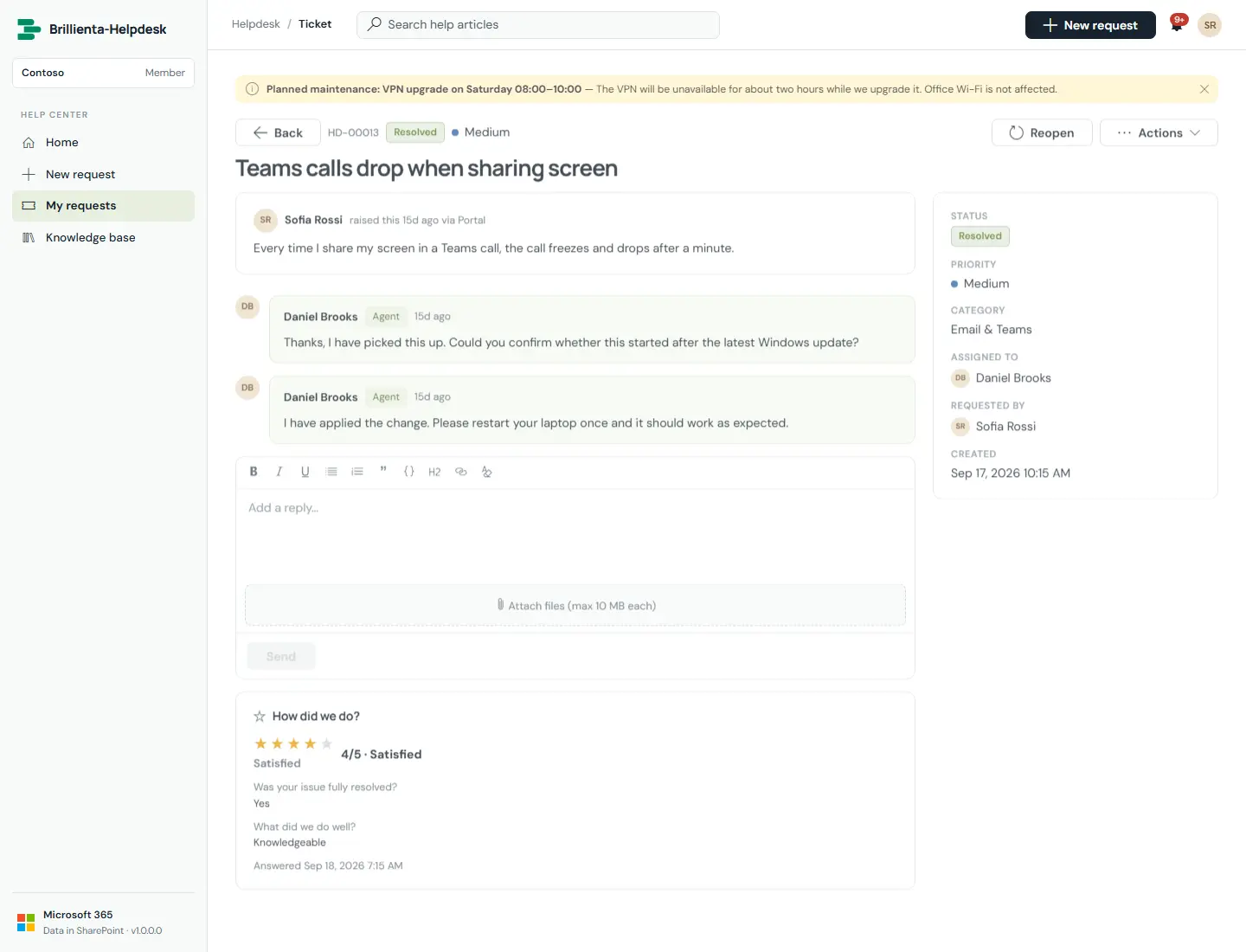This screenshot has height=952, width=1246.
Task: Insert a numbered list in reply
Action: [357, 472]
